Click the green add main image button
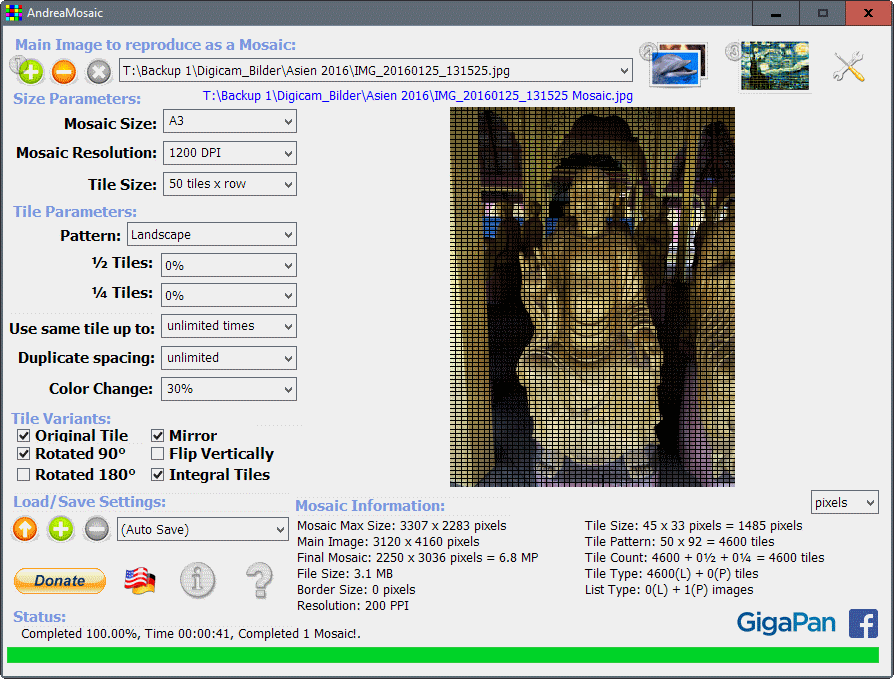 pyautogui.click(x=30, y=72)
